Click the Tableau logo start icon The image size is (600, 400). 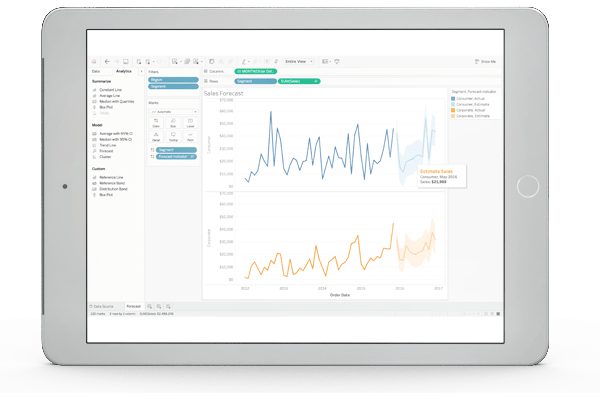coord(94,62)
